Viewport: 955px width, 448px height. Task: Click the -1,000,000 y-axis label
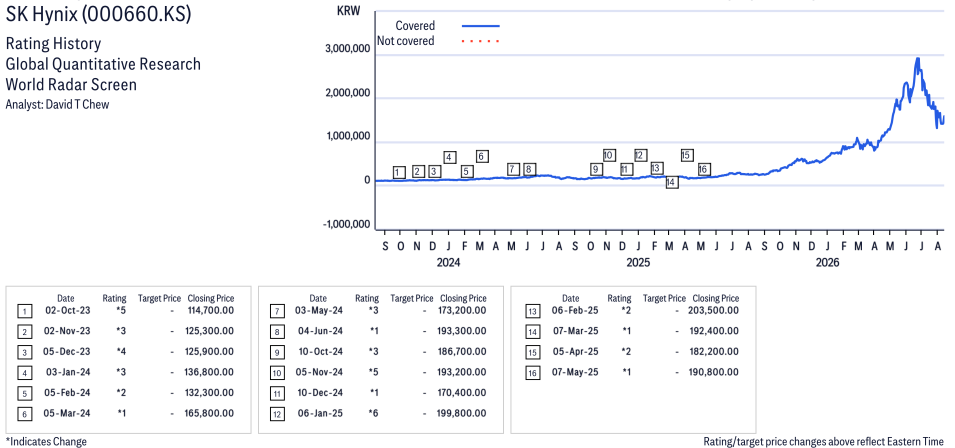pos(347,225)
